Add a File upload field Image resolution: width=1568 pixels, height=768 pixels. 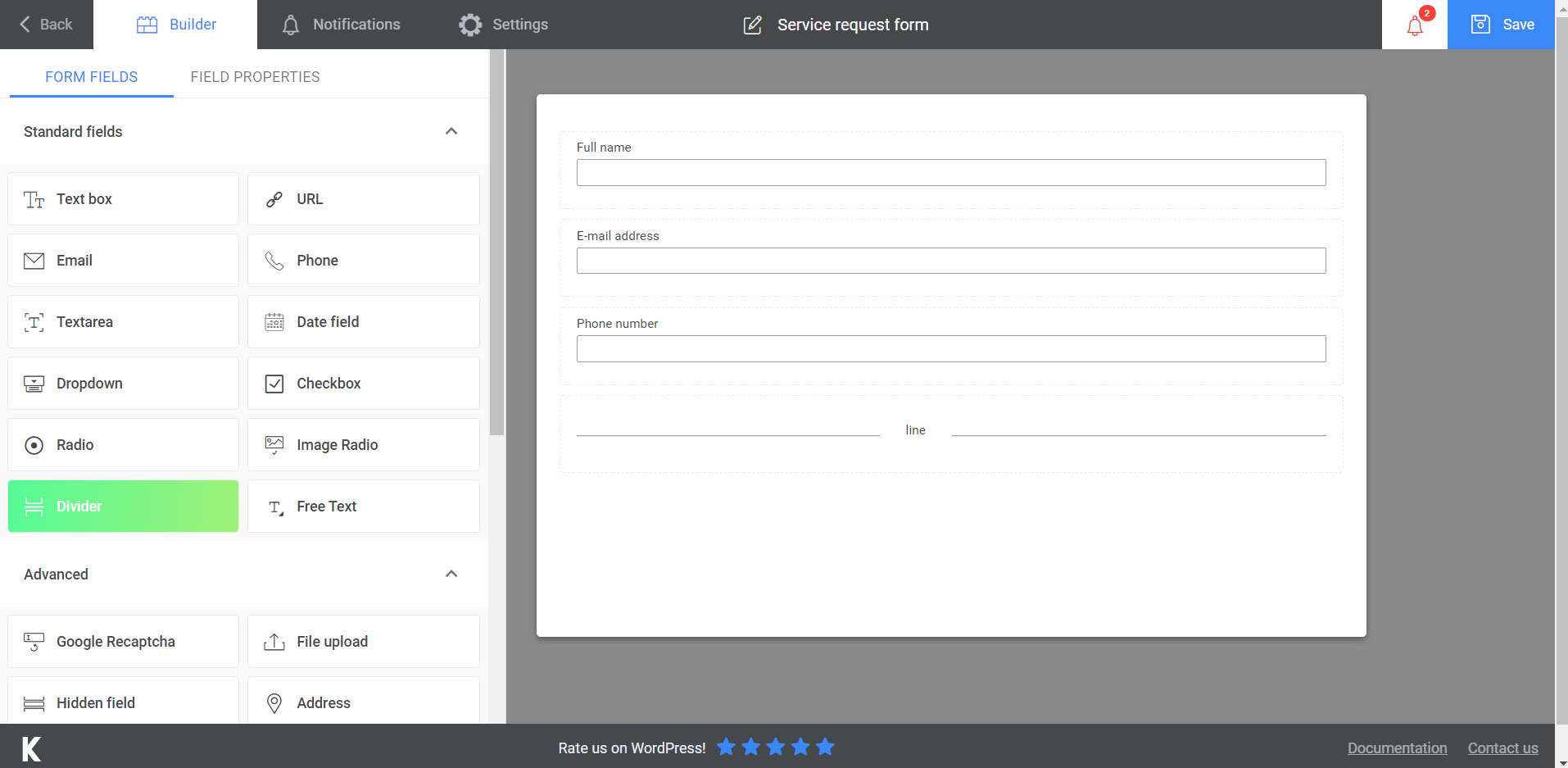pos(363,641)
